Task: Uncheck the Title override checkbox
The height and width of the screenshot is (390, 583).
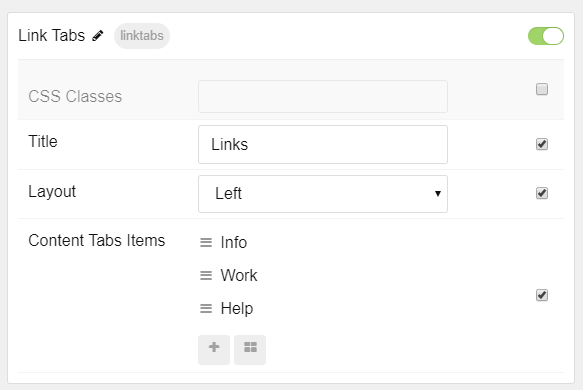Action: click(542, 144)
